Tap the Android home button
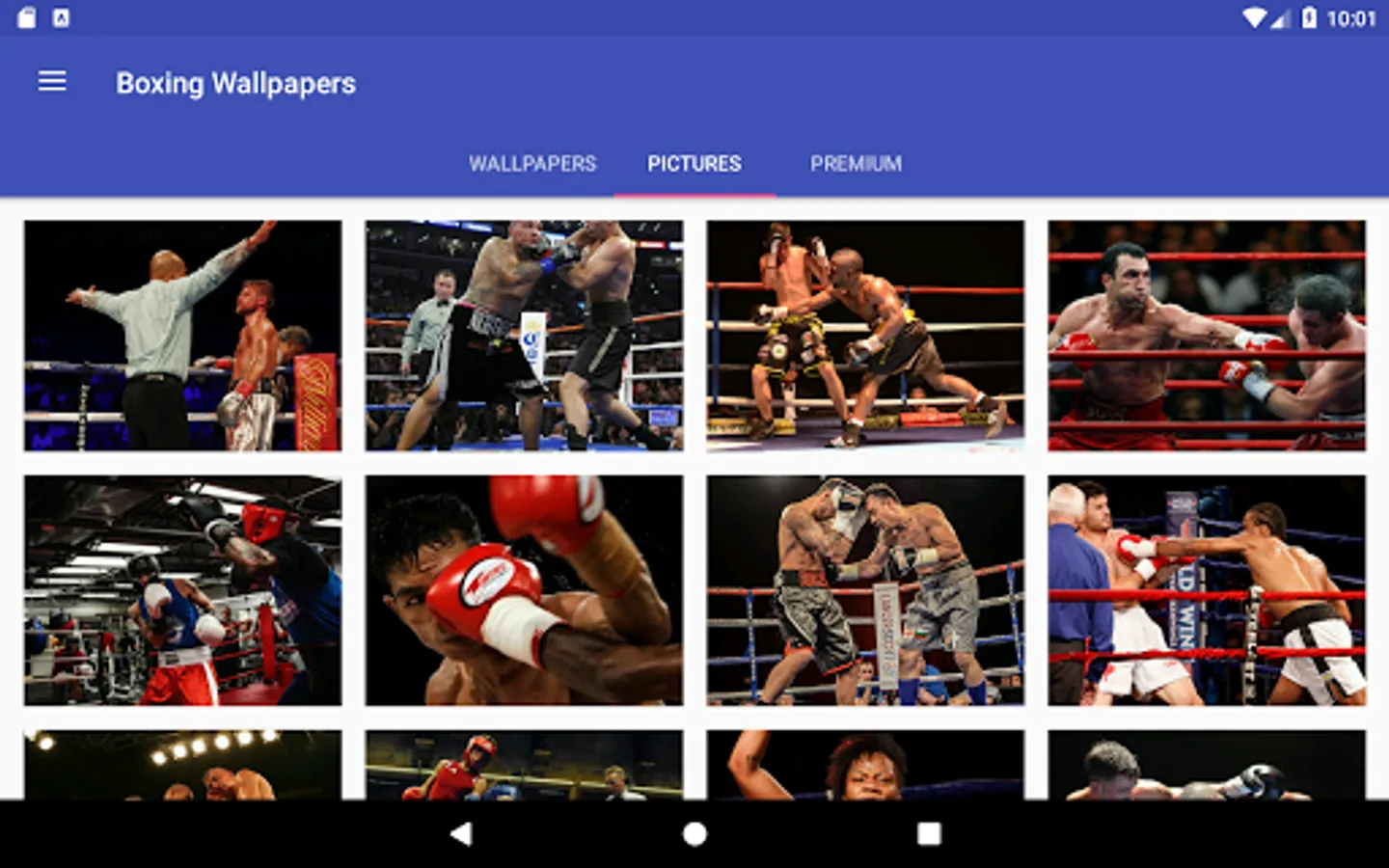The image size is (1389, 868). click(x=694, y=833)
